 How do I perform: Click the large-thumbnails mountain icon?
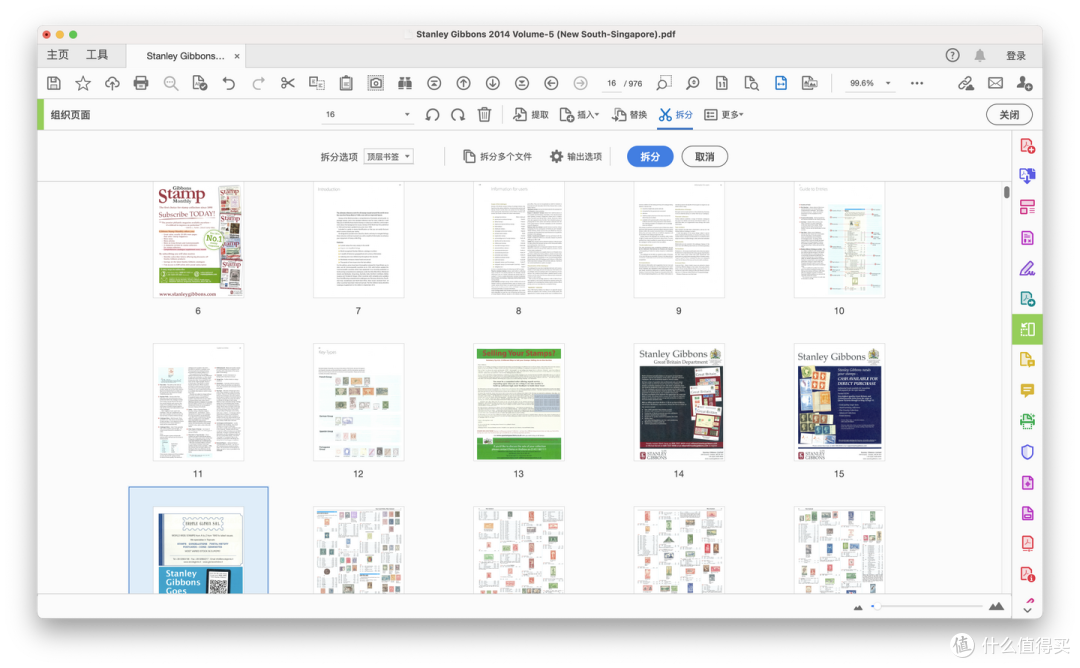pyautogui.click(x=996, y=607)
